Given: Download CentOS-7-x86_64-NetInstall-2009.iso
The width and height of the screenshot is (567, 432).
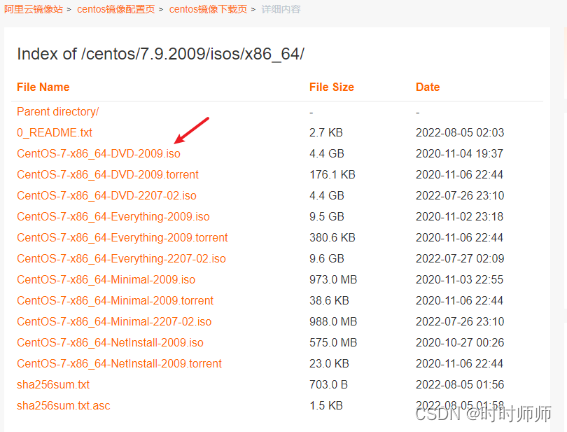Looking at the screenshot, I should pyautogui.click(x=110, y=342).
